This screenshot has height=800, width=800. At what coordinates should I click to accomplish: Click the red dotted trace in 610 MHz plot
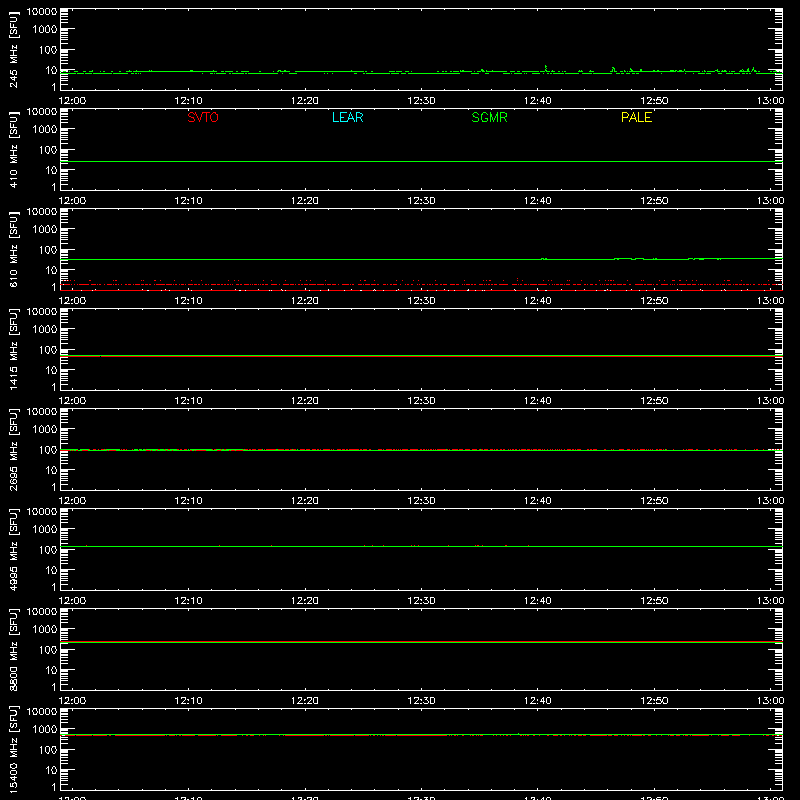pyautogui.click(x=421, y=284)
